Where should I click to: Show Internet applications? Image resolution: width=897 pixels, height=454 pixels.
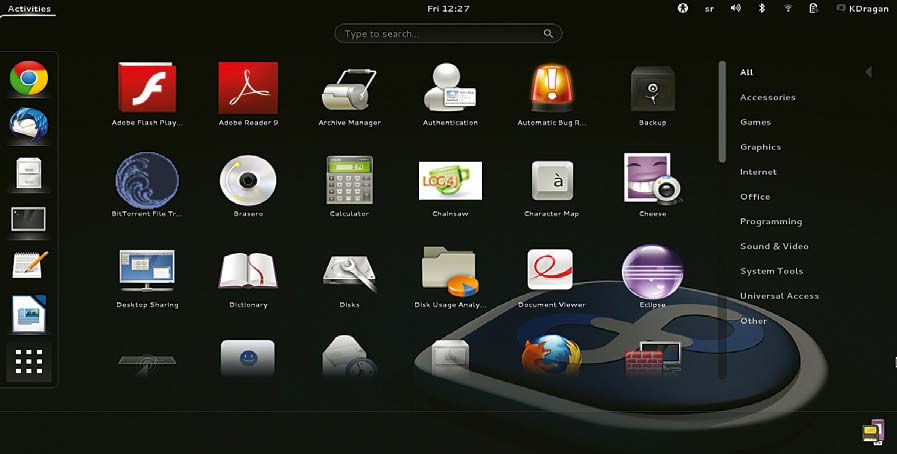pyautogui.click(x=758, y=172)
